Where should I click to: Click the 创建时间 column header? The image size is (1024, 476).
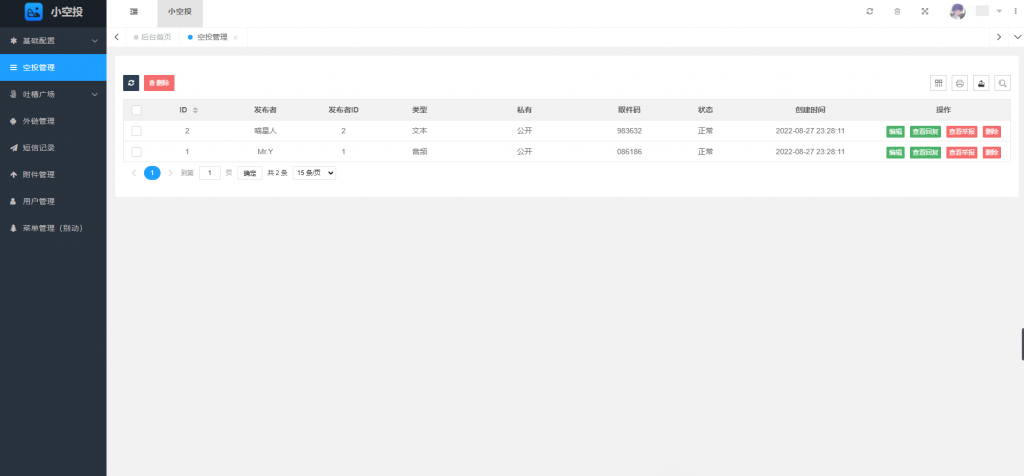click(810, 110)
